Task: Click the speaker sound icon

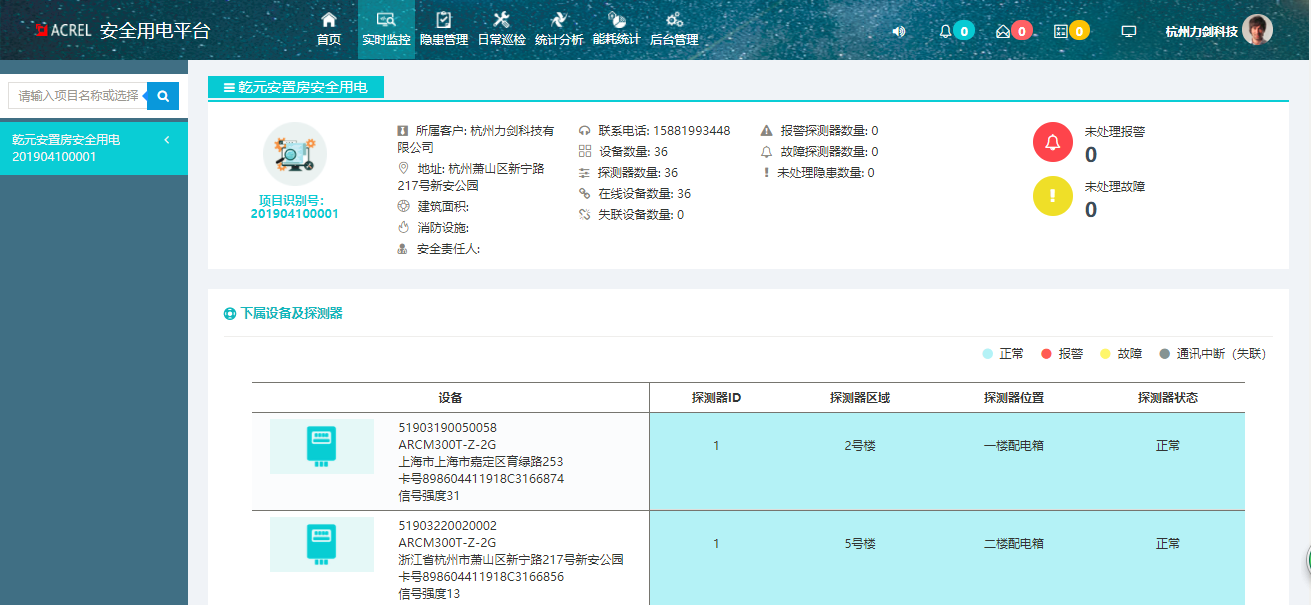Action: coord(898,31)
